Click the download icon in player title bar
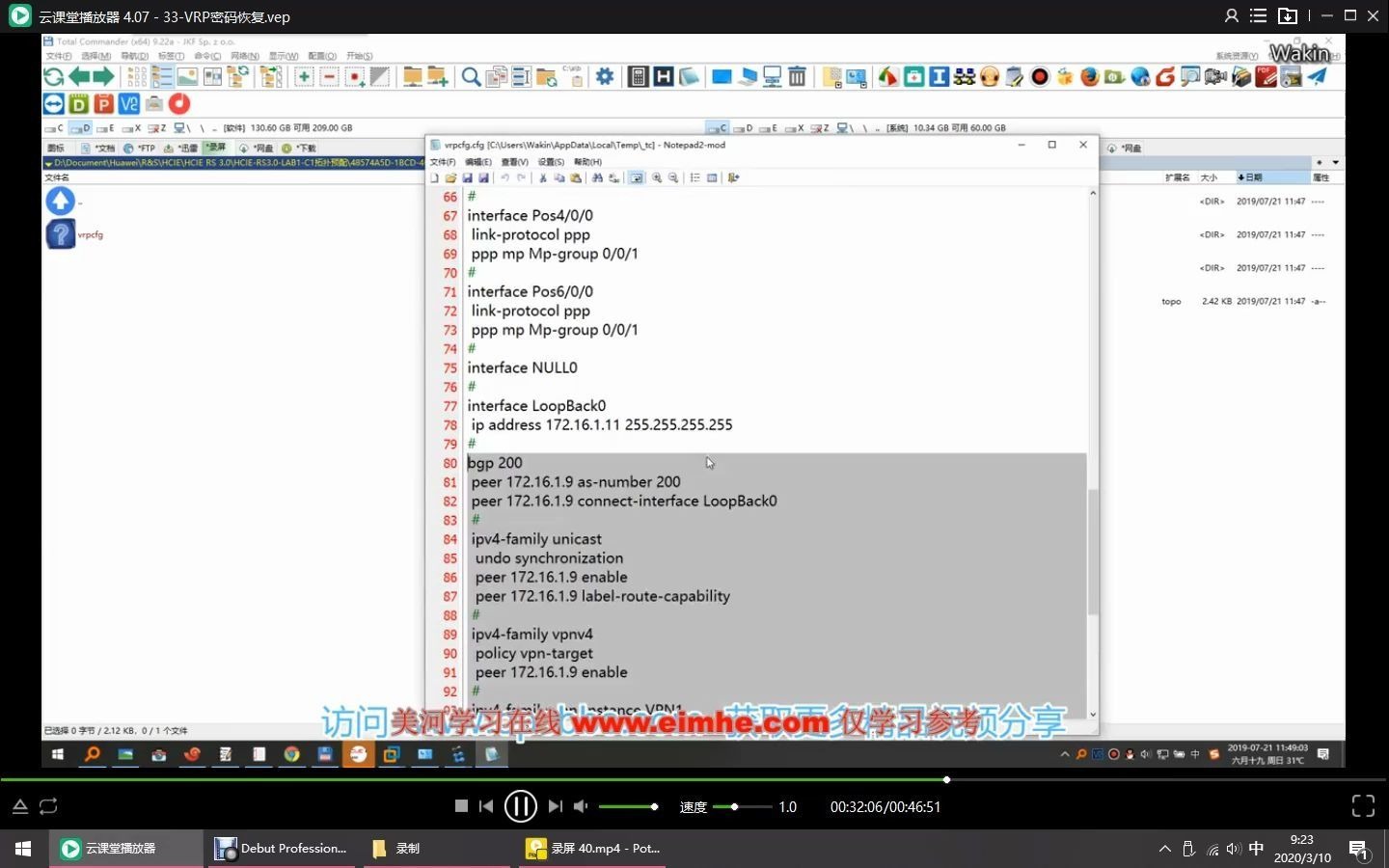The width and height of the screenshot is (1389, 868). click(1288, 16)
